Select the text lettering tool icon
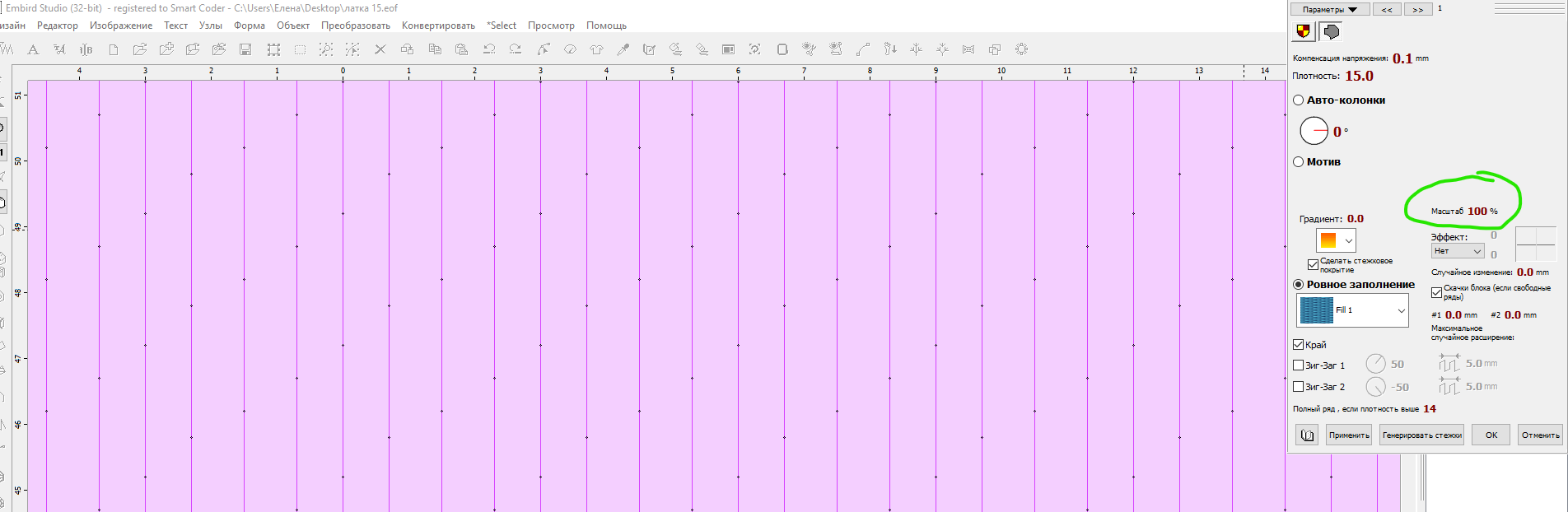1568x512 pixels. [33, 49]
